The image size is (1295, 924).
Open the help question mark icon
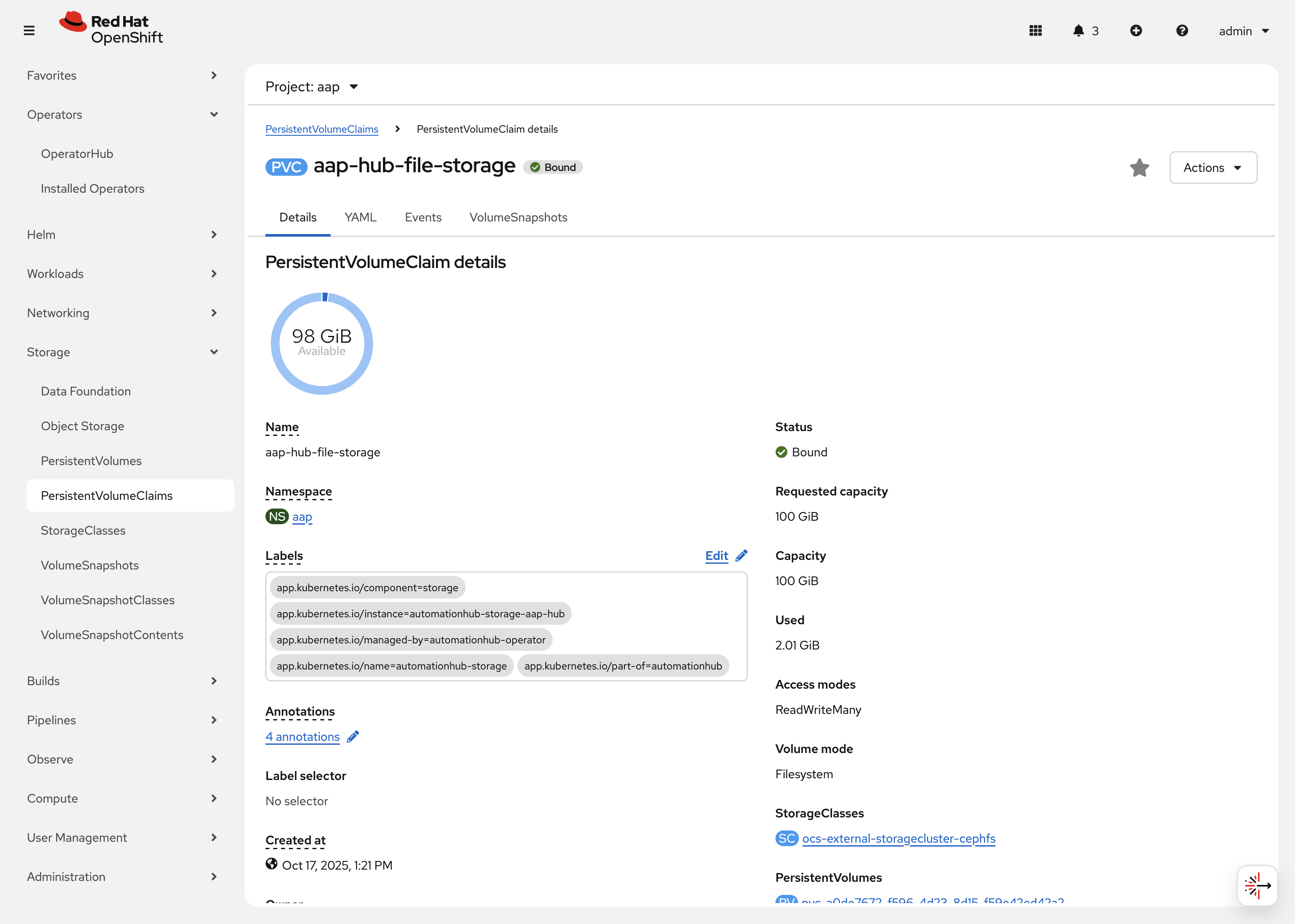1182,31
